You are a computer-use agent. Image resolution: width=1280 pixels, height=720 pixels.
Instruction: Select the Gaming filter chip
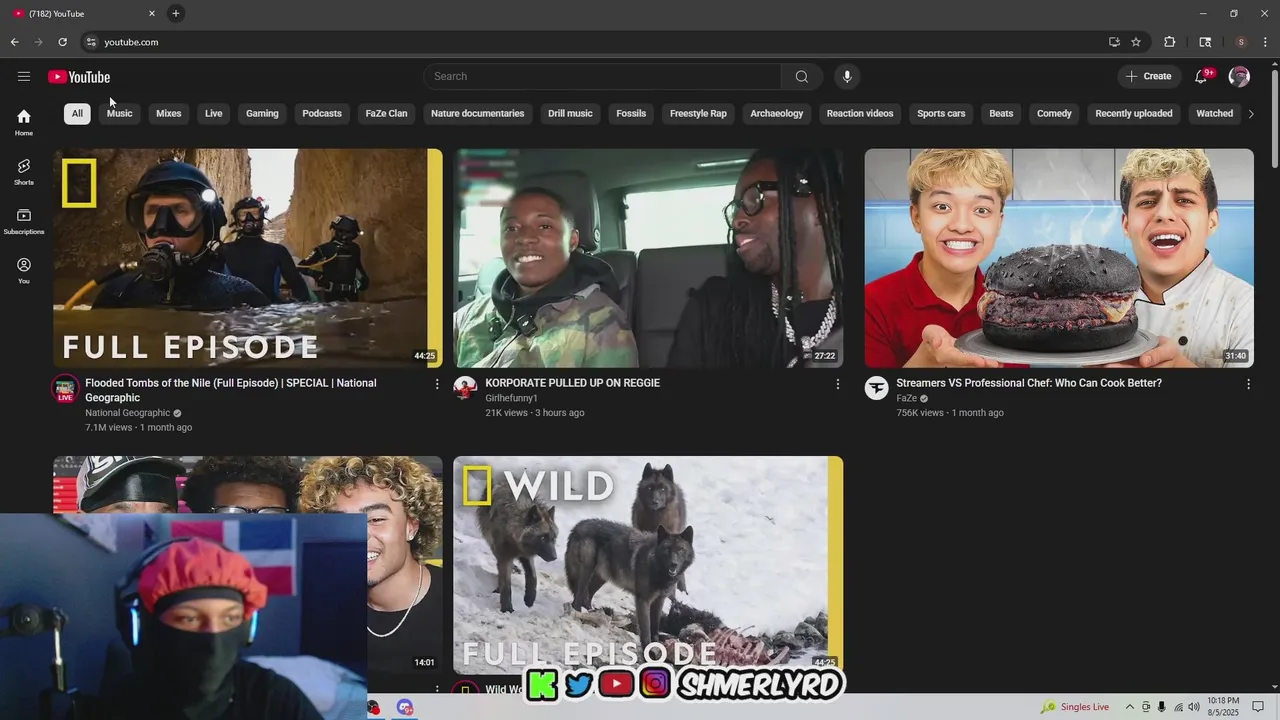pyautogui.click(x=262, y=113)
